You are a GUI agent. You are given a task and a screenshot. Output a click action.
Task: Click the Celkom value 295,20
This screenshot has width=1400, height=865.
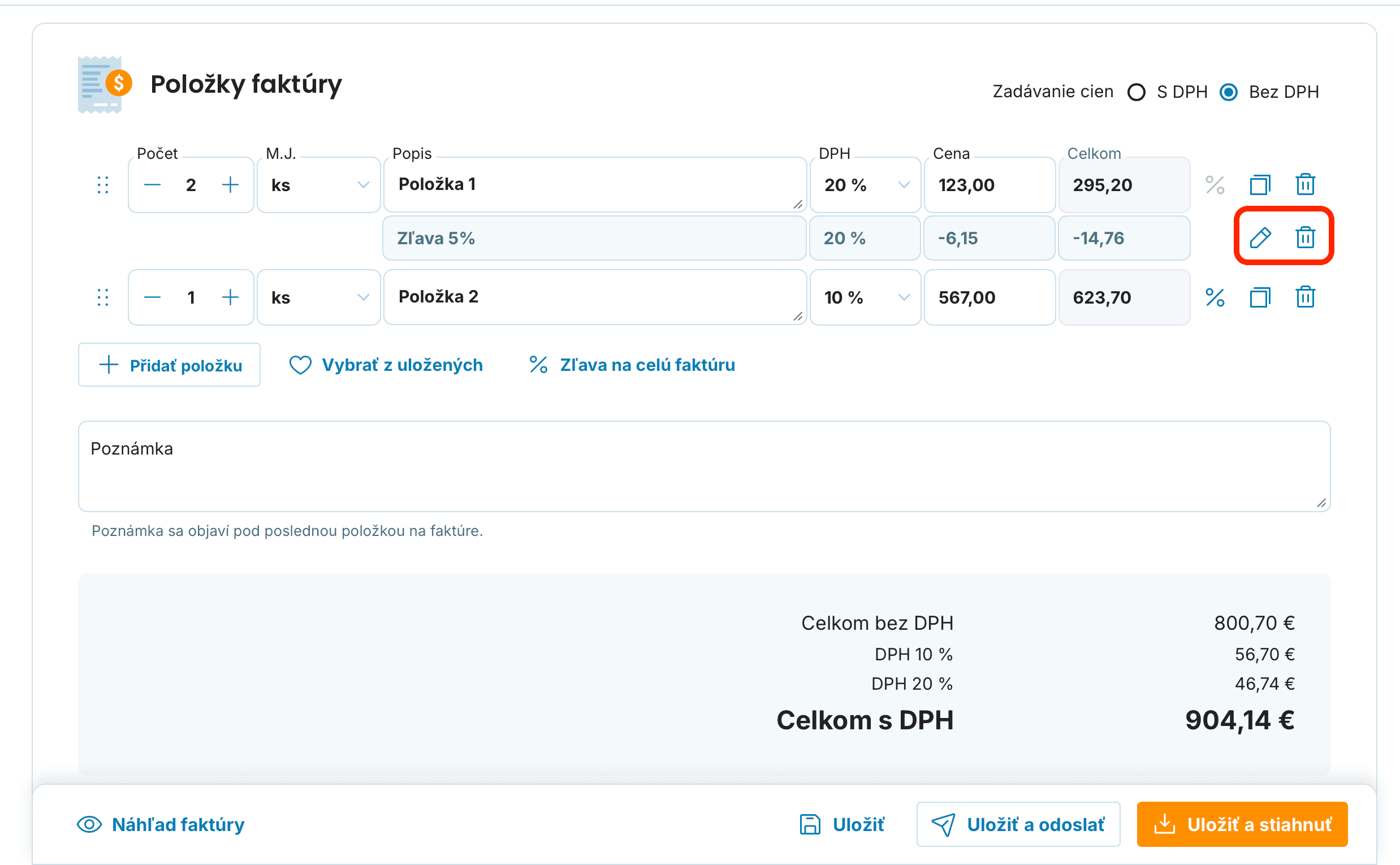coord(1103,185)
